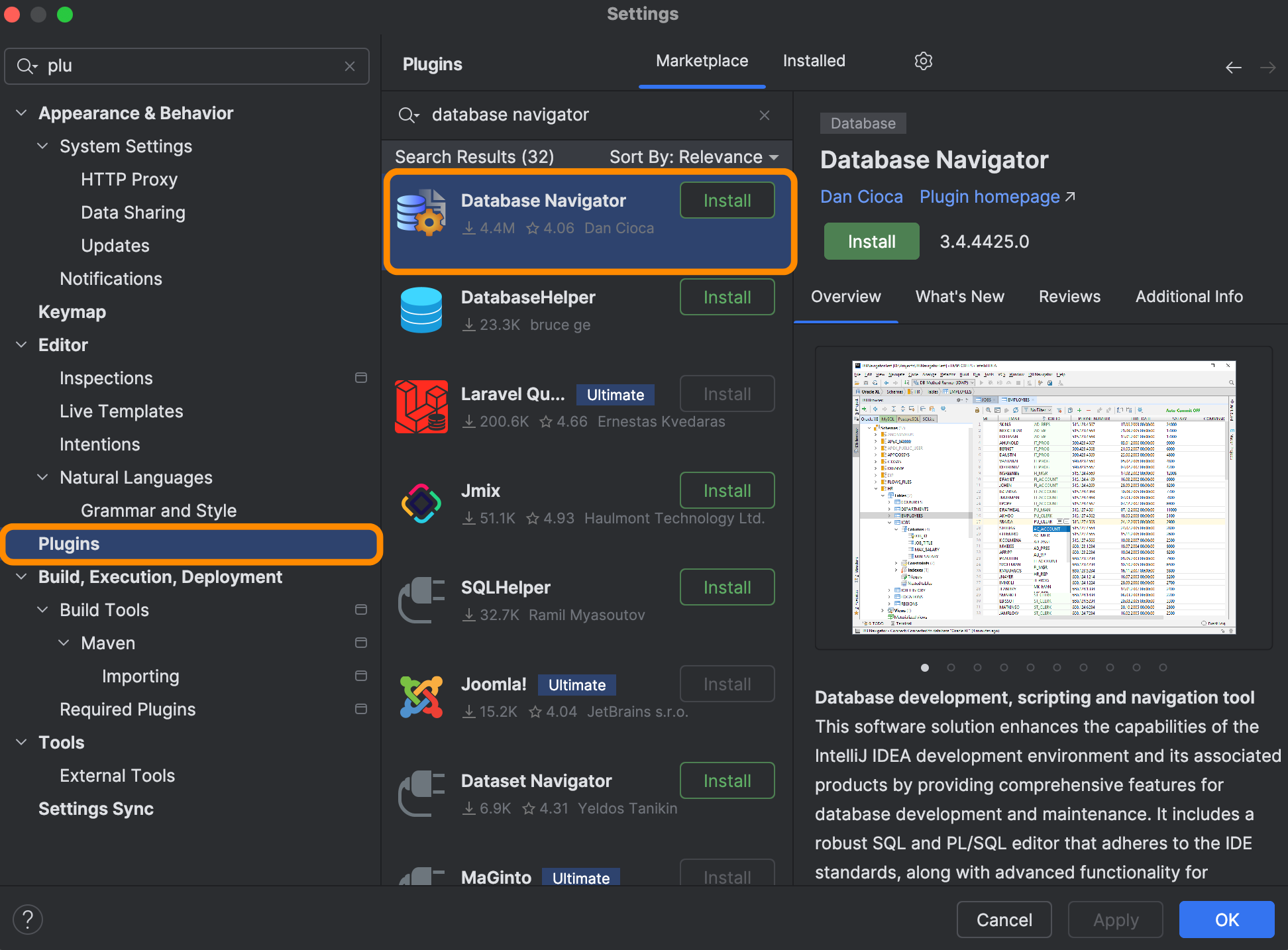
Task: Open Live Templates settings
Action: point(121,411)
